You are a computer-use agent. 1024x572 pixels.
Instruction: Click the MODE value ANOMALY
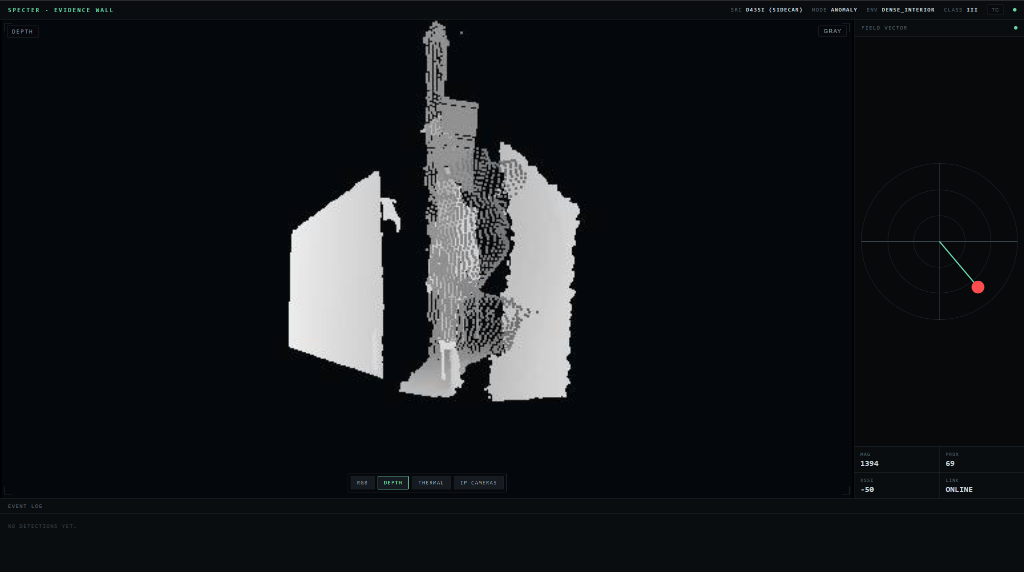[x=844, y=10]
